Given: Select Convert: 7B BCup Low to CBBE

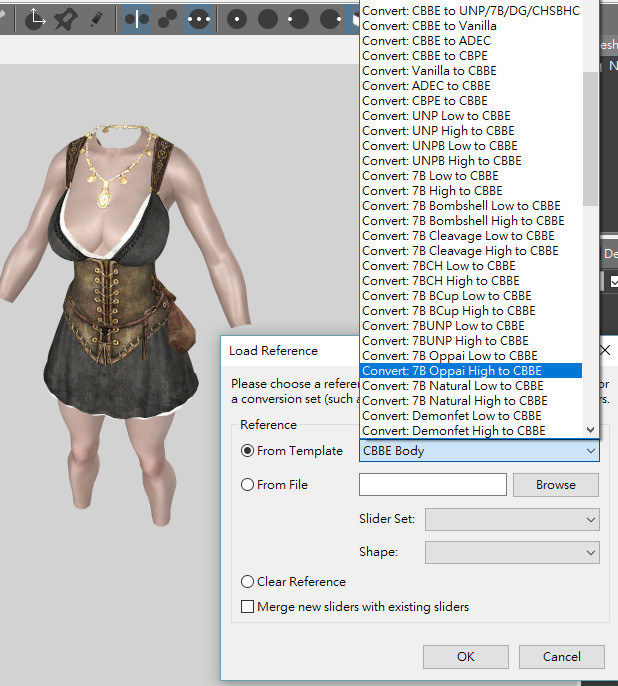Looking at the screenshot, I should click(x=471, y=295).
